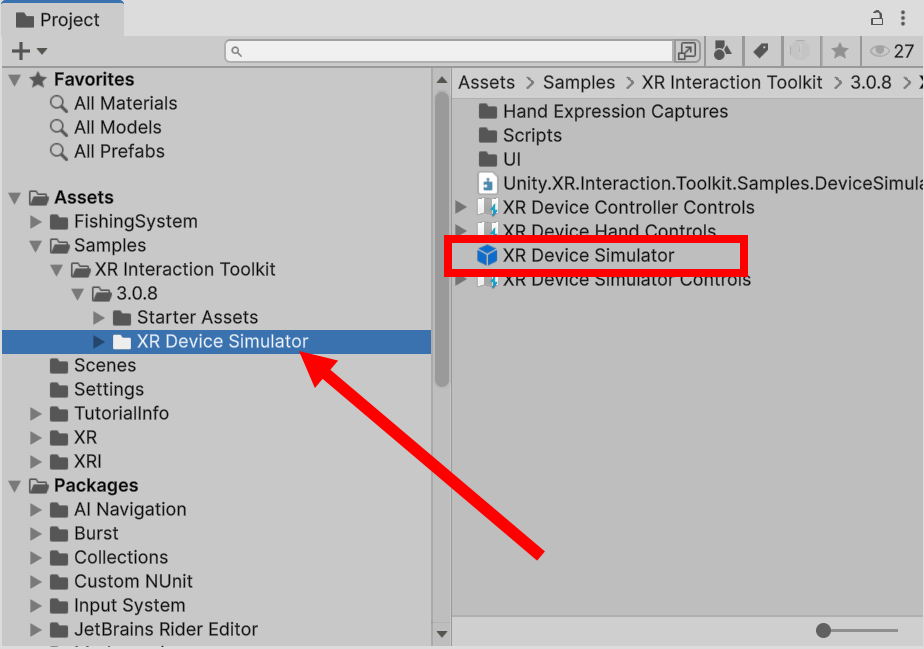
Task: Open the Project panel three-dot menu
Action: (903, 18)
